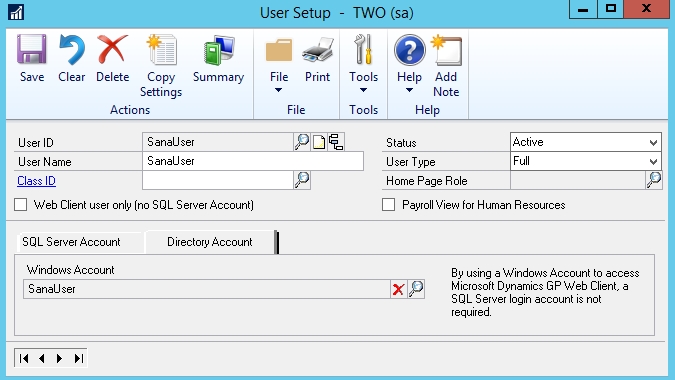675x380 pixels.
Task: Open the hierarchy icon next to User ID
Action: click(x=336, y=142)
